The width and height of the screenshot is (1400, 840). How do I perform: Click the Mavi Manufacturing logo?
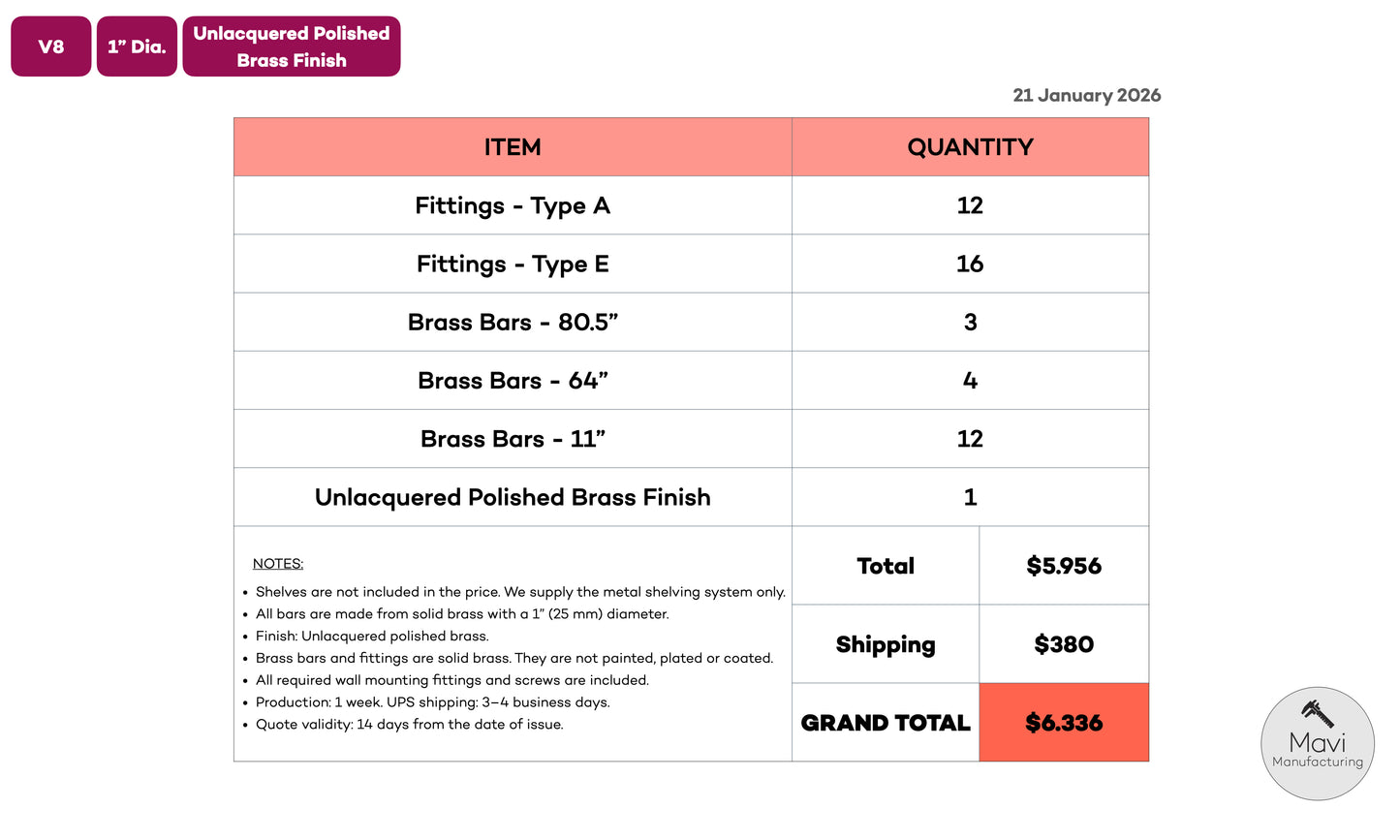(x=1317, y=743)
